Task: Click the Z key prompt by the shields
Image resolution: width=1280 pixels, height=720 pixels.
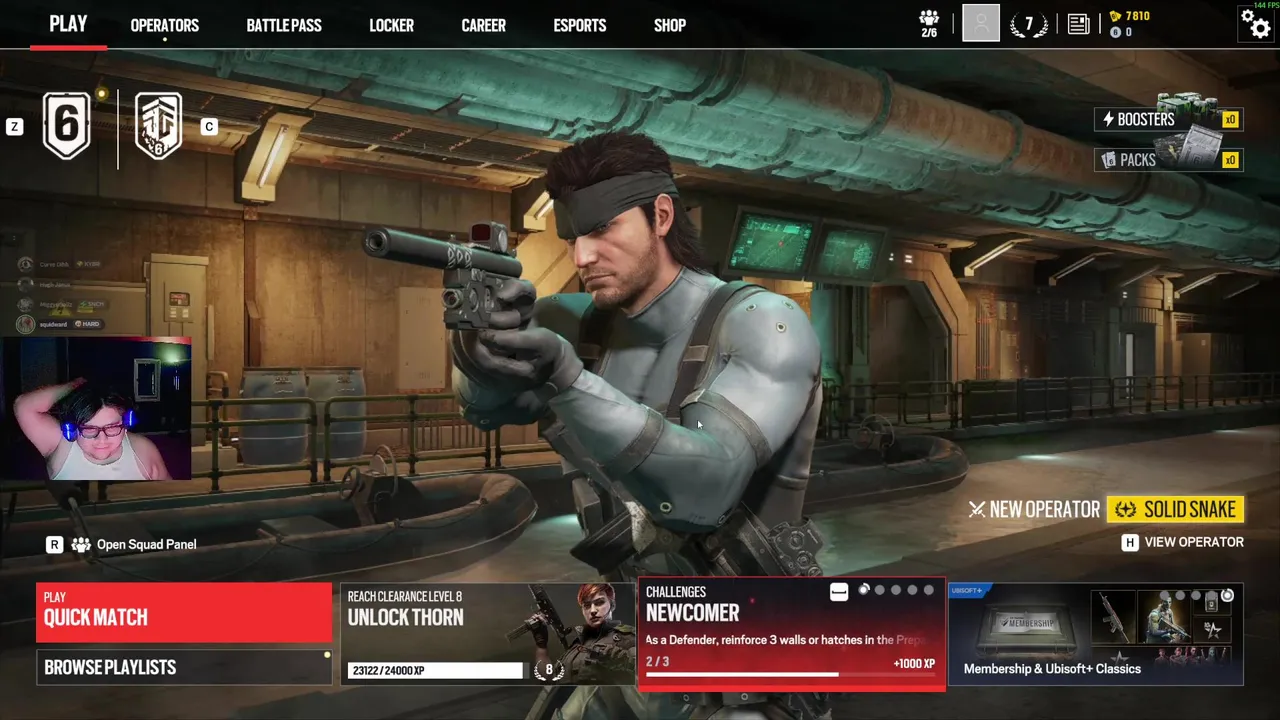Action: [14, 126]
